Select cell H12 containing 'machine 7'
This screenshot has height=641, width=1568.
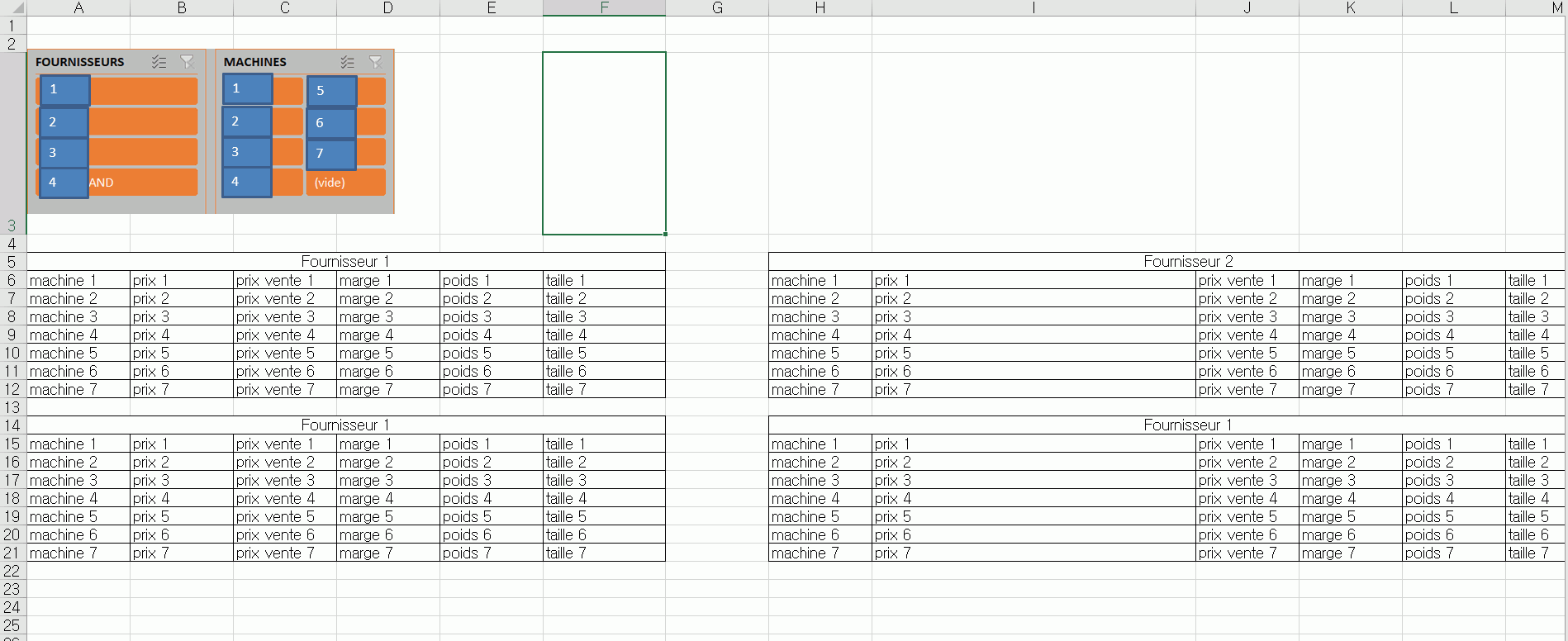[820, 389]
